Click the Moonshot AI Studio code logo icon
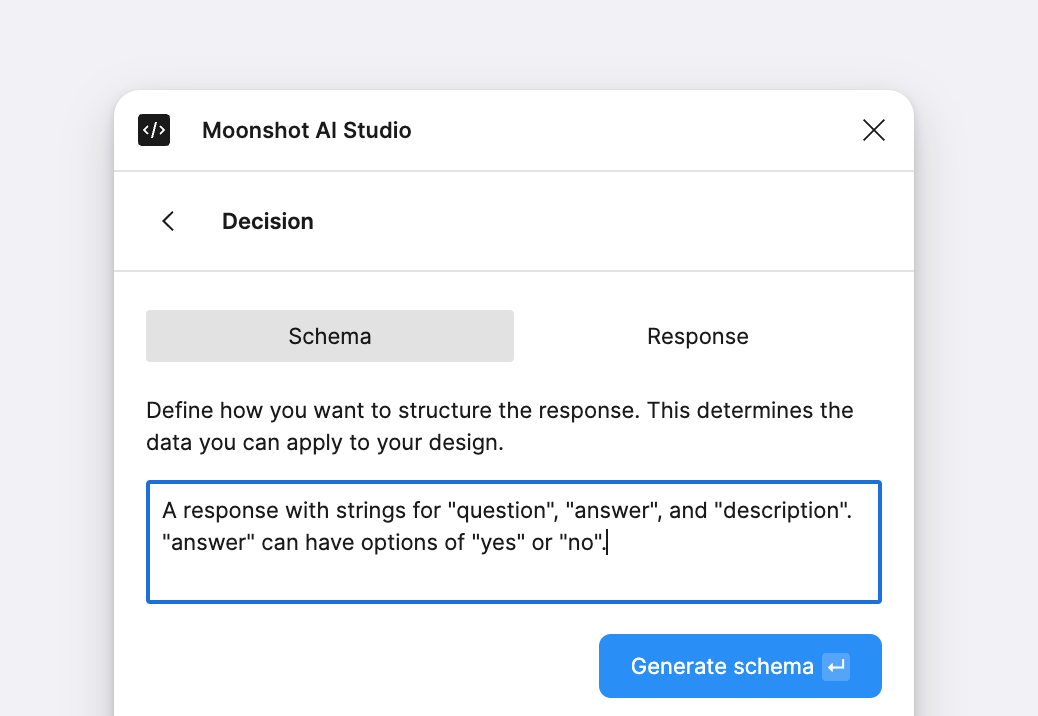Image resolution: width=1038 pixels, height=716 pixels. coord(154,130)
